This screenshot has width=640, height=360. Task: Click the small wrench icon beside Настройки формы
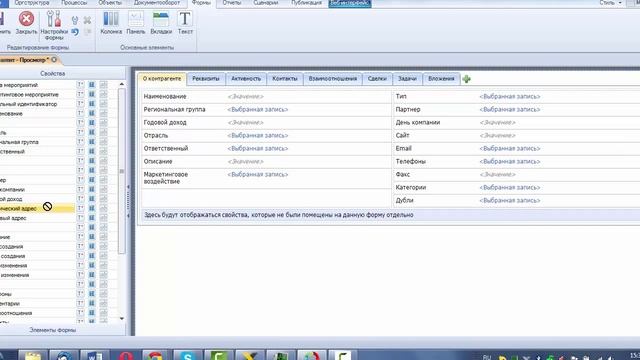75,20
